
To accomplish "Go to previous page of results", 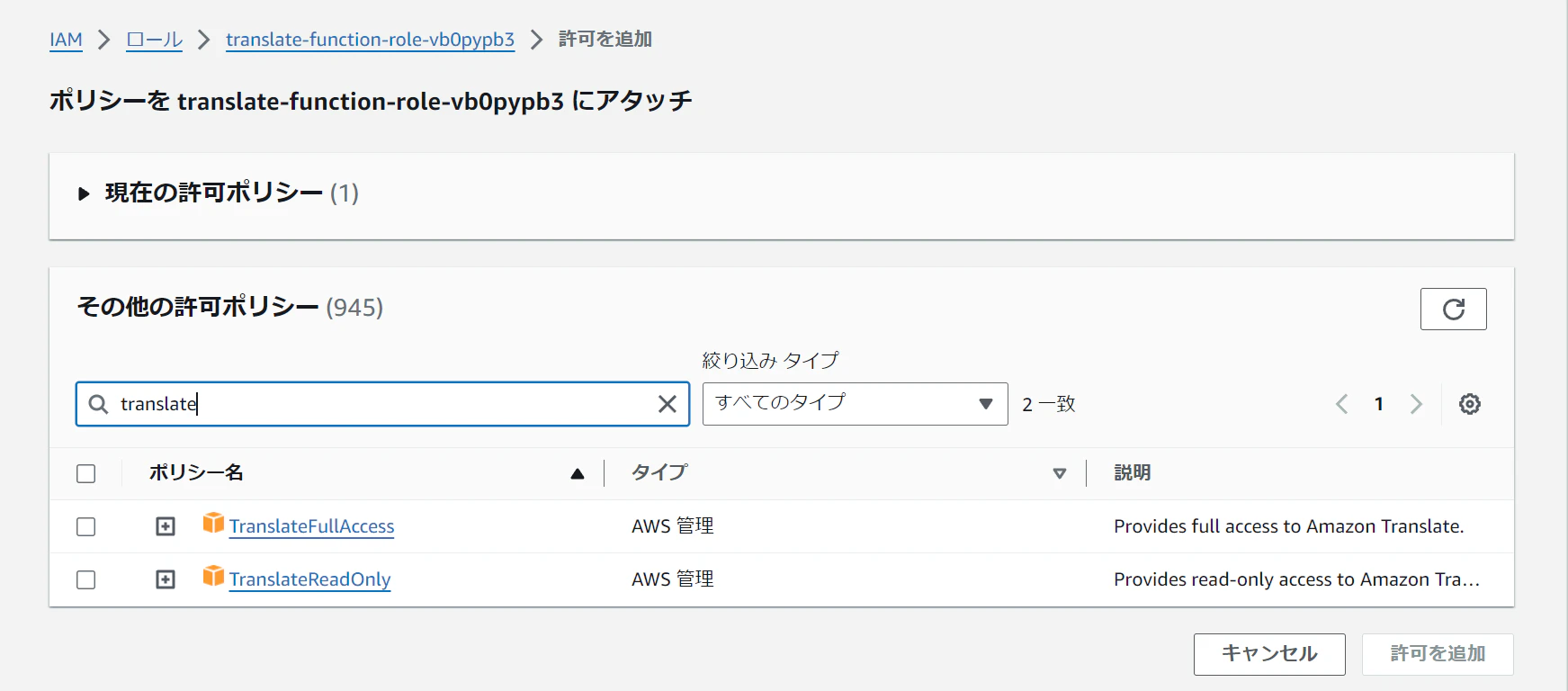I will point(1342,404).
